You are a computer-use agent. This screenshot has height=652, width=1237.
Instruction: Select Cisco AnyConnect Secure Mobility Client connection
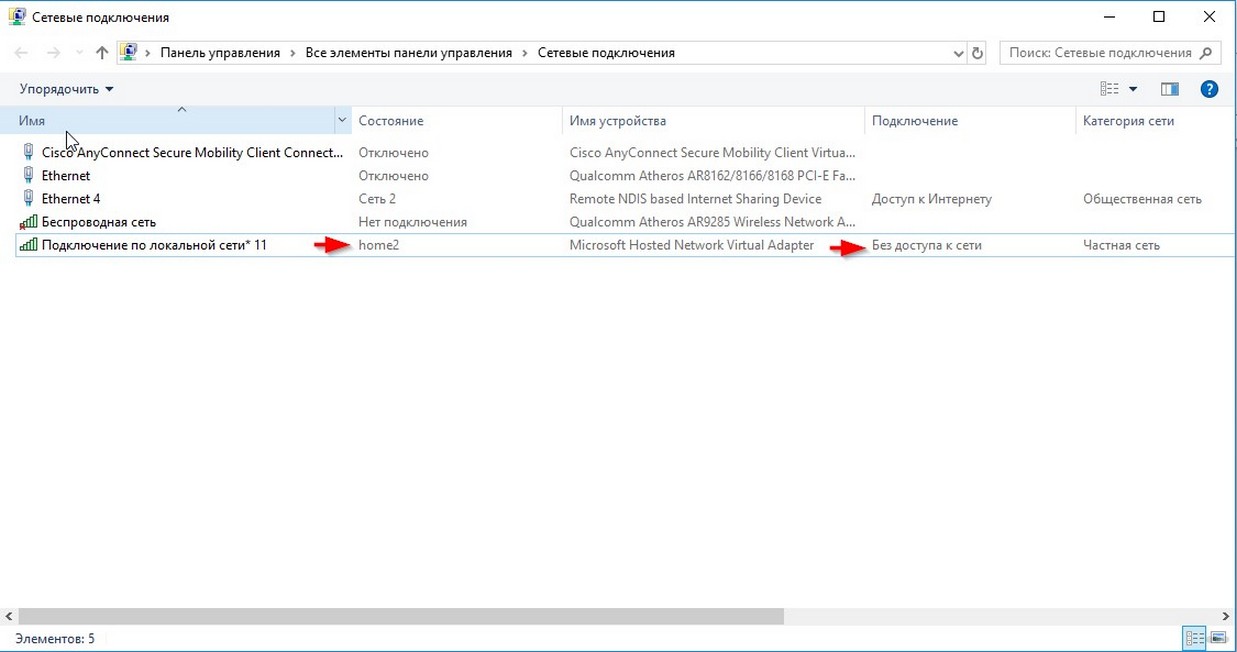[192, 153]
